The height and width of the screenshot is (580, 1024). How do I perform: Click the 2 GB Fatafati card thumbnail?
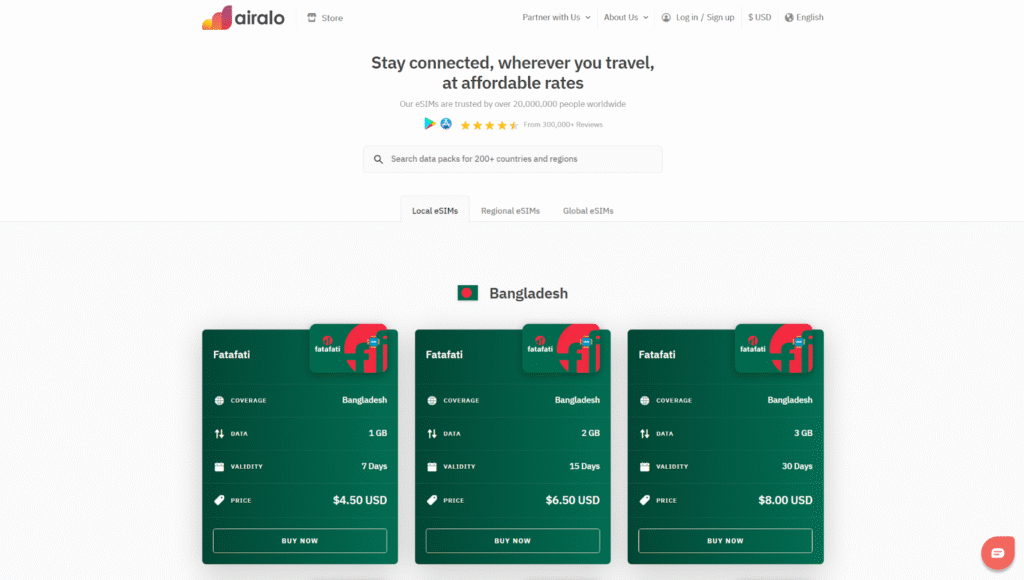(562, 348)
